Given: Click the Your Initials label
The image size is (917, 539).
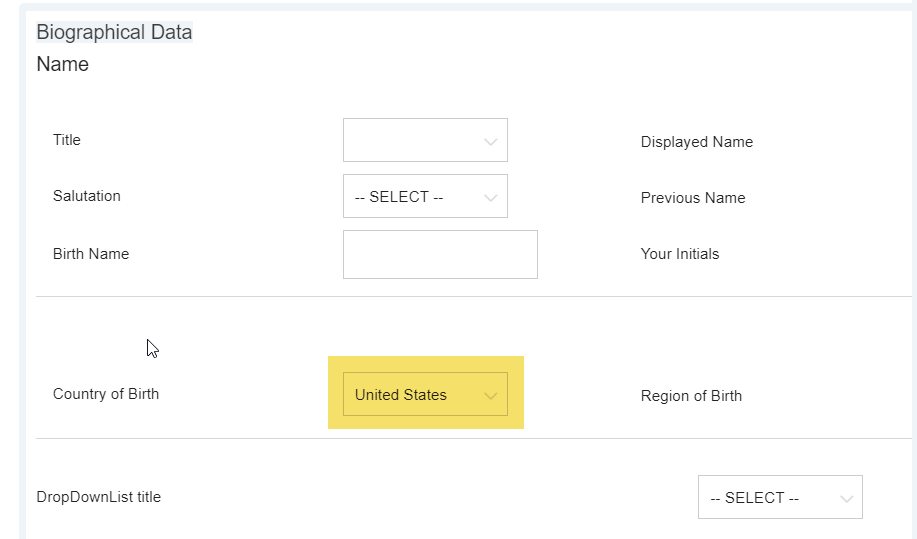Looking at the screenshot, I should pyautogui.click(x=680, y=254).
